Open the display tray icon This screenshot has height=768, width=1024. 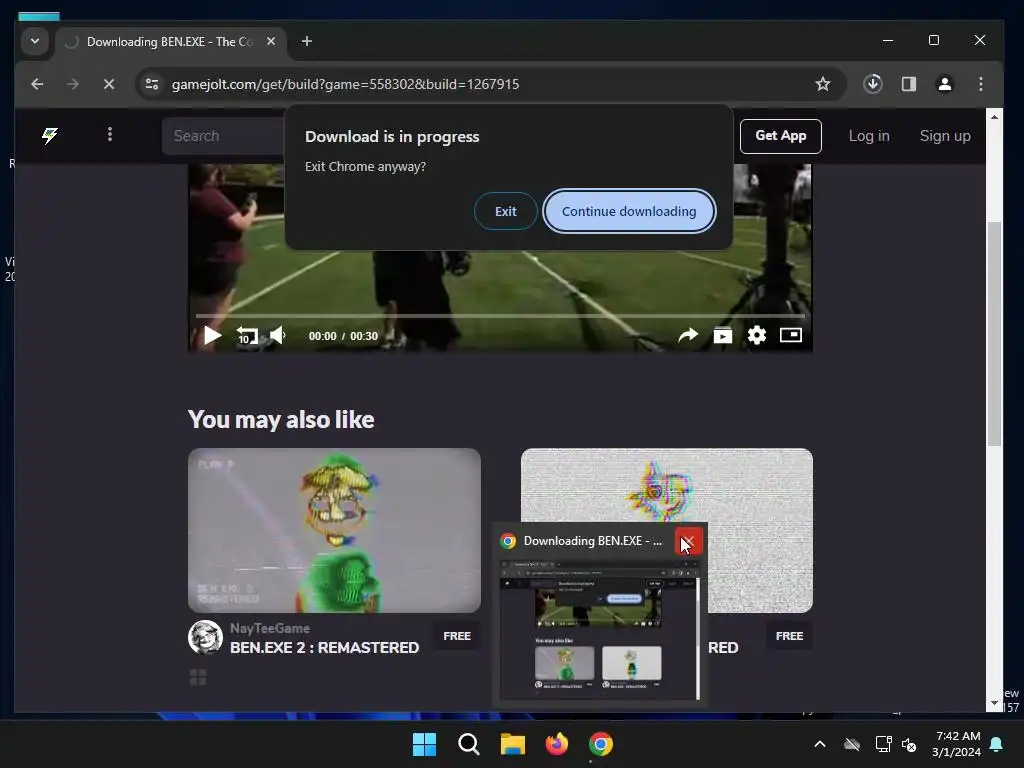pyautogui.click(x=883, y=744)
